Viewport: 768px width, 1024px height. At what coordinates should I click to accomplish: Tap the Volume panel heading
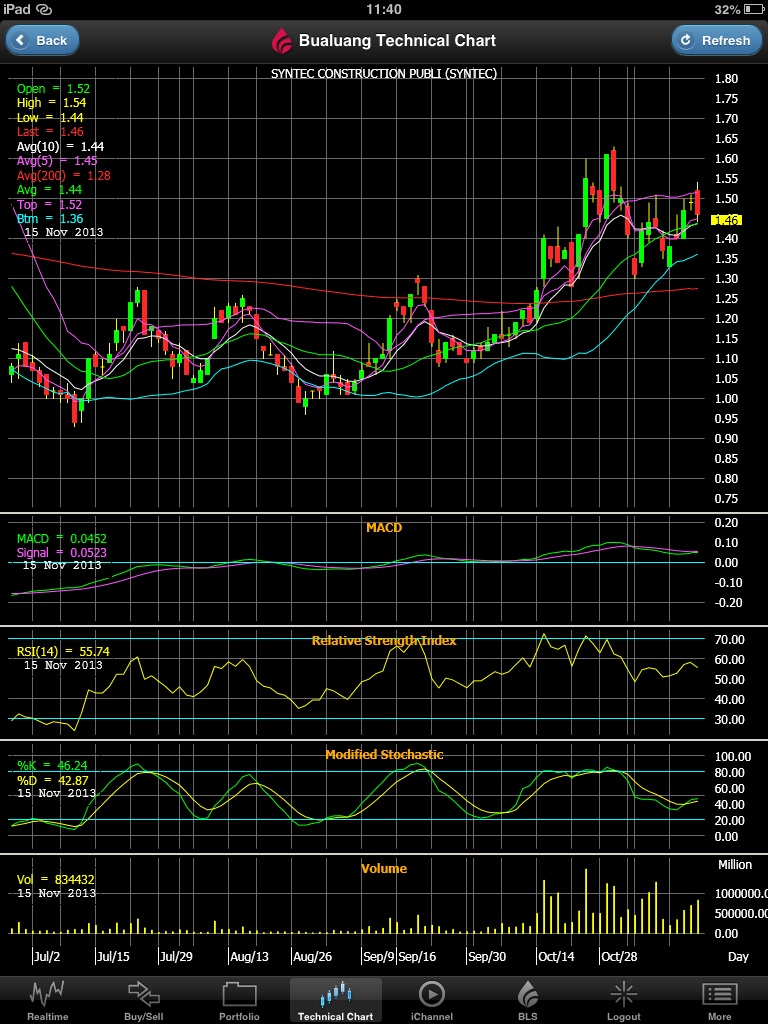384,868
